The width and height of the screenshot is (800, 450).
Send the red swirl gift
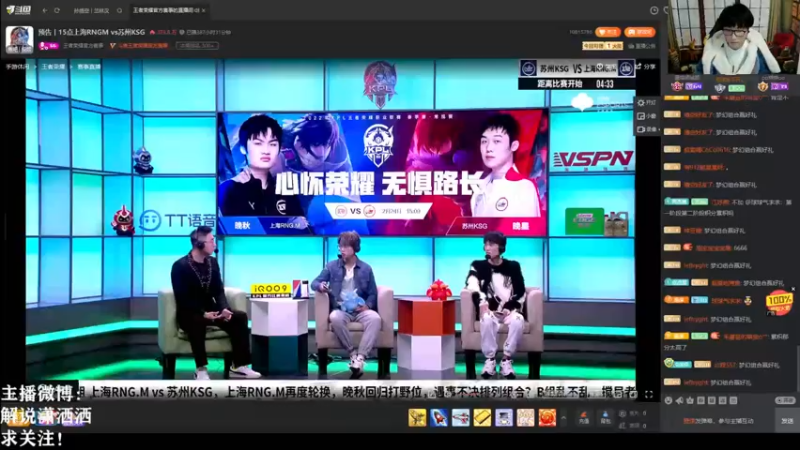point(547,417)
